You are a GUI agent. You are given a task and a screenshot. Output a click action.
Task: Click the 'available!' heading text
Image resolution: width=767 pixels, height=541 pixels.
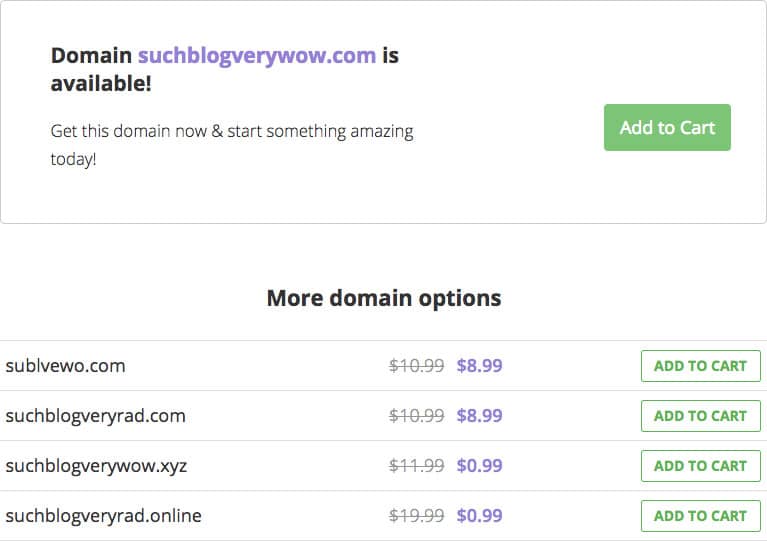tap(101, 83)
